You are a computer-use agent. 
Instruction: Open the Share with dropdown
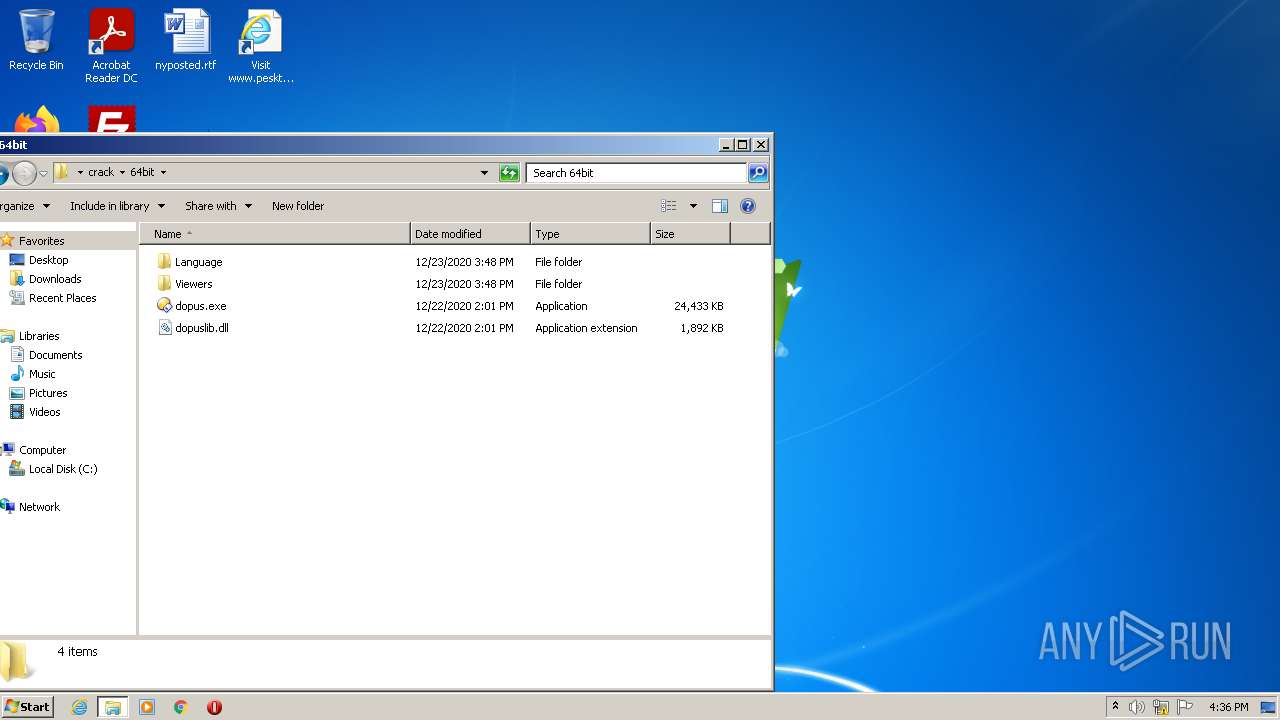tap(218, 206)
